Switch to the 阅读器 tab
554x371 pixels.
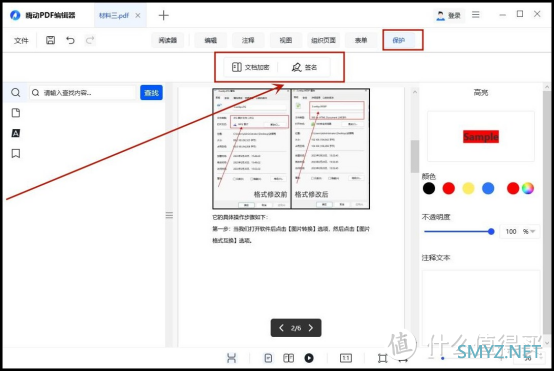pos(167,40)
